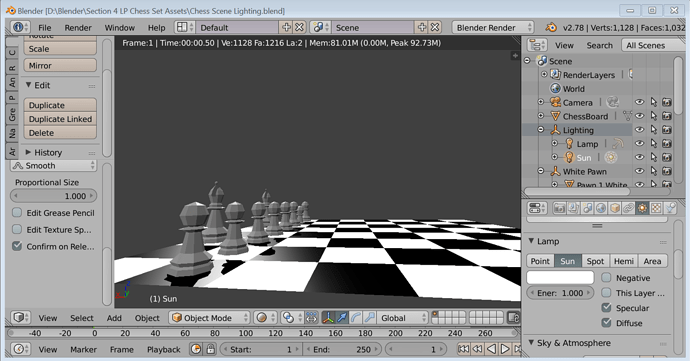Toggle the 3D manipulator widget icon

(x=328, y=317)
